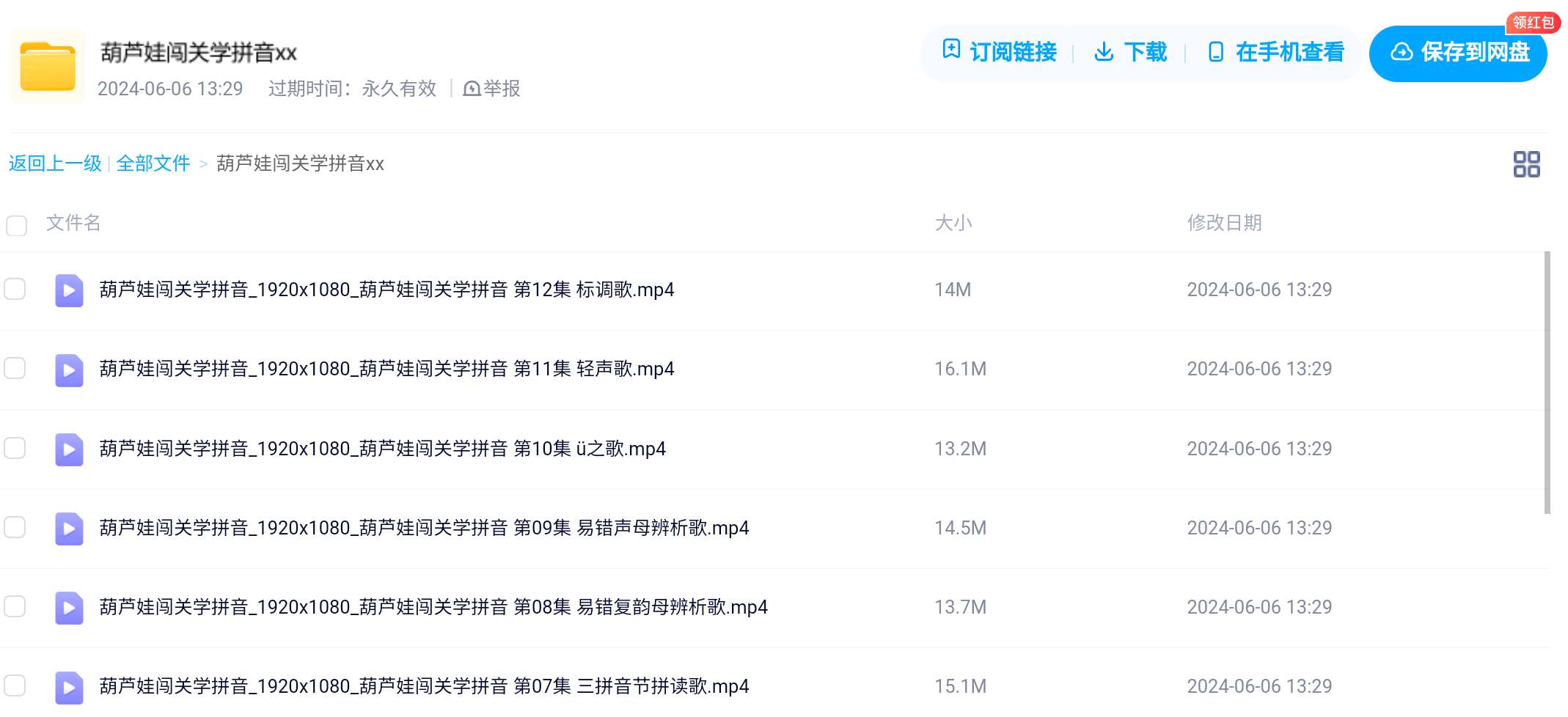Click the report (举报) icon

click(472, 89)
